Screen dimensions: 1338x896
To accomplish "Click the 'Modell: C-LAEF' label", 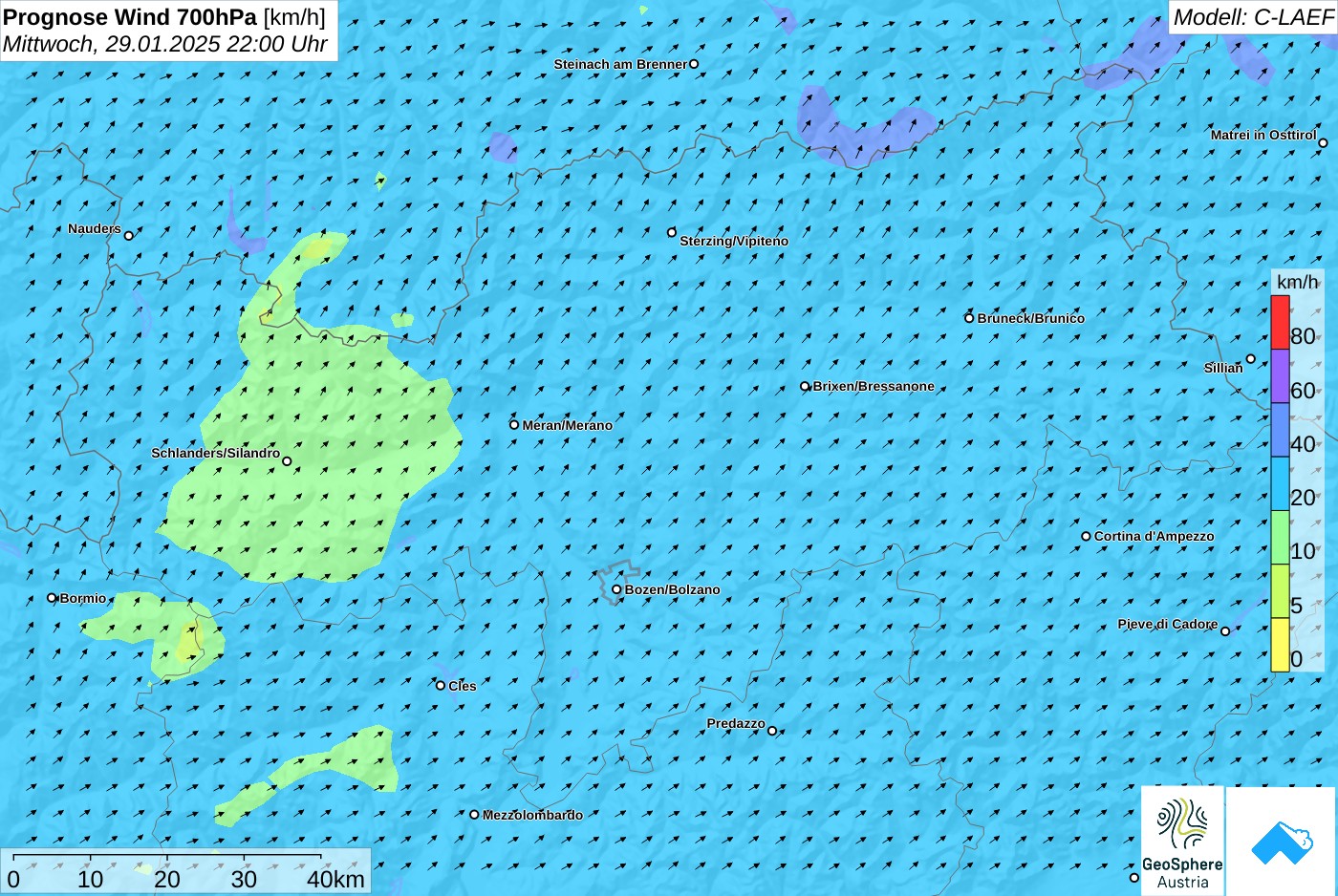I will tap(1253, 17).
